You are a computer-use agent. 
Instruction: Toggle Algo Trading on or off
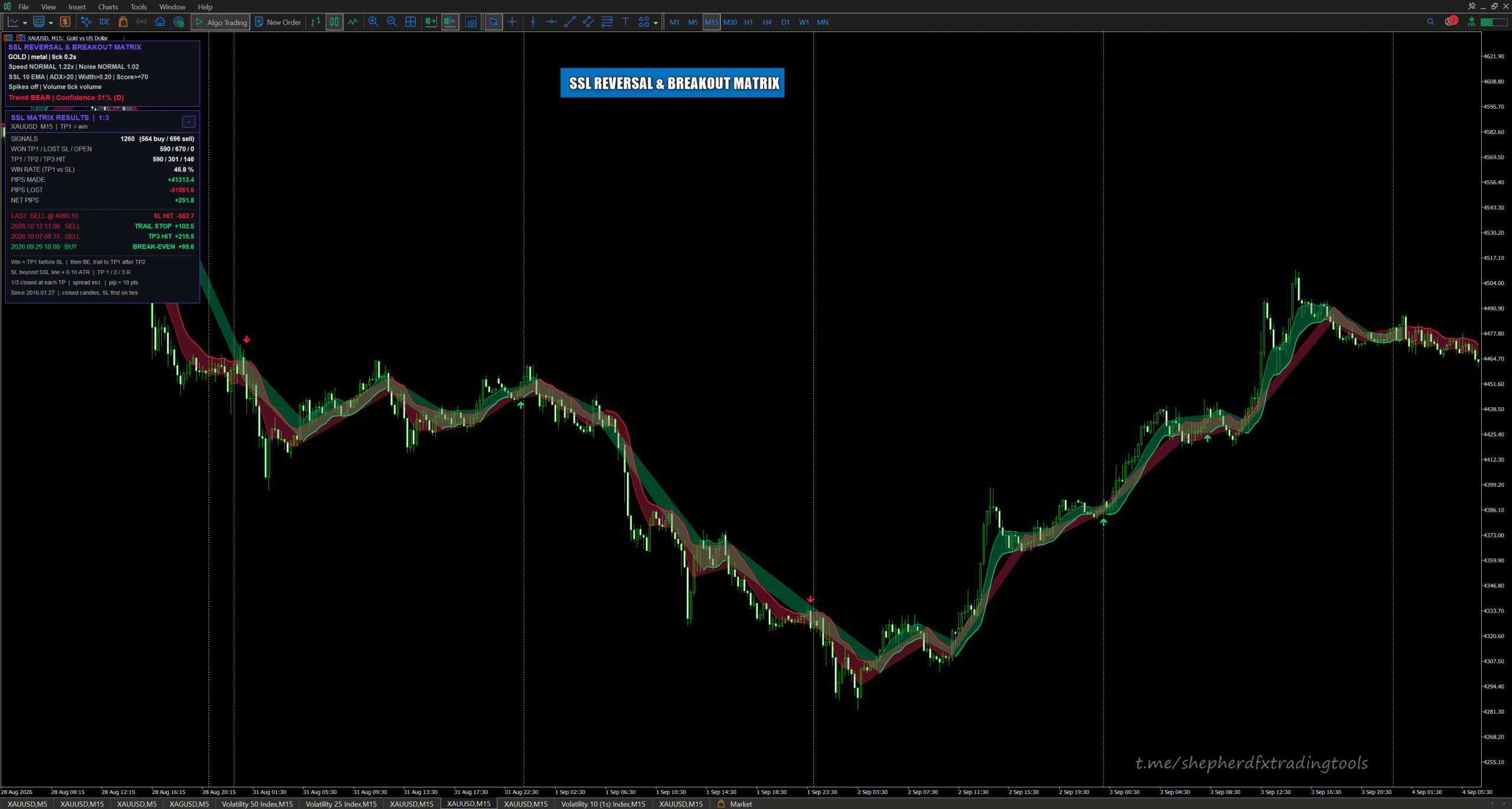(221, 22)
